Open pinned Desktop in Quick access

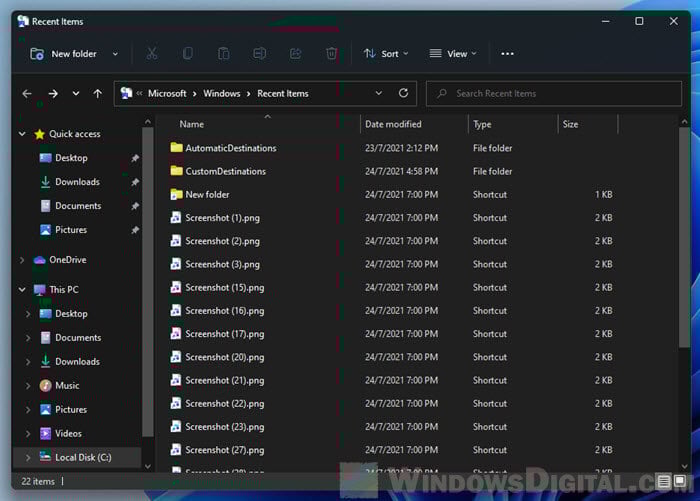pyautogui.click(x=71, y=158)
